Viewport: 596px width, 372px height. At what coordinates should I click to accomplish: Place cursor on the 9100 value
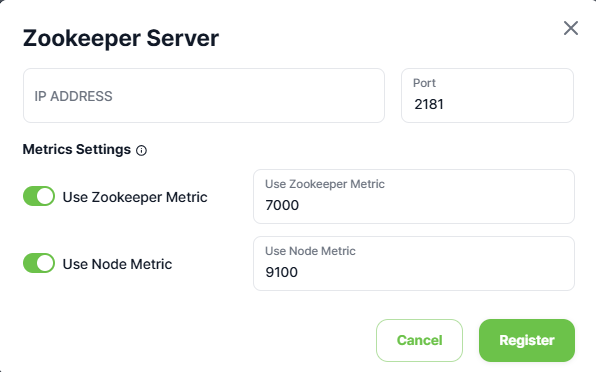pyautogui.click(x=282, y=272)
